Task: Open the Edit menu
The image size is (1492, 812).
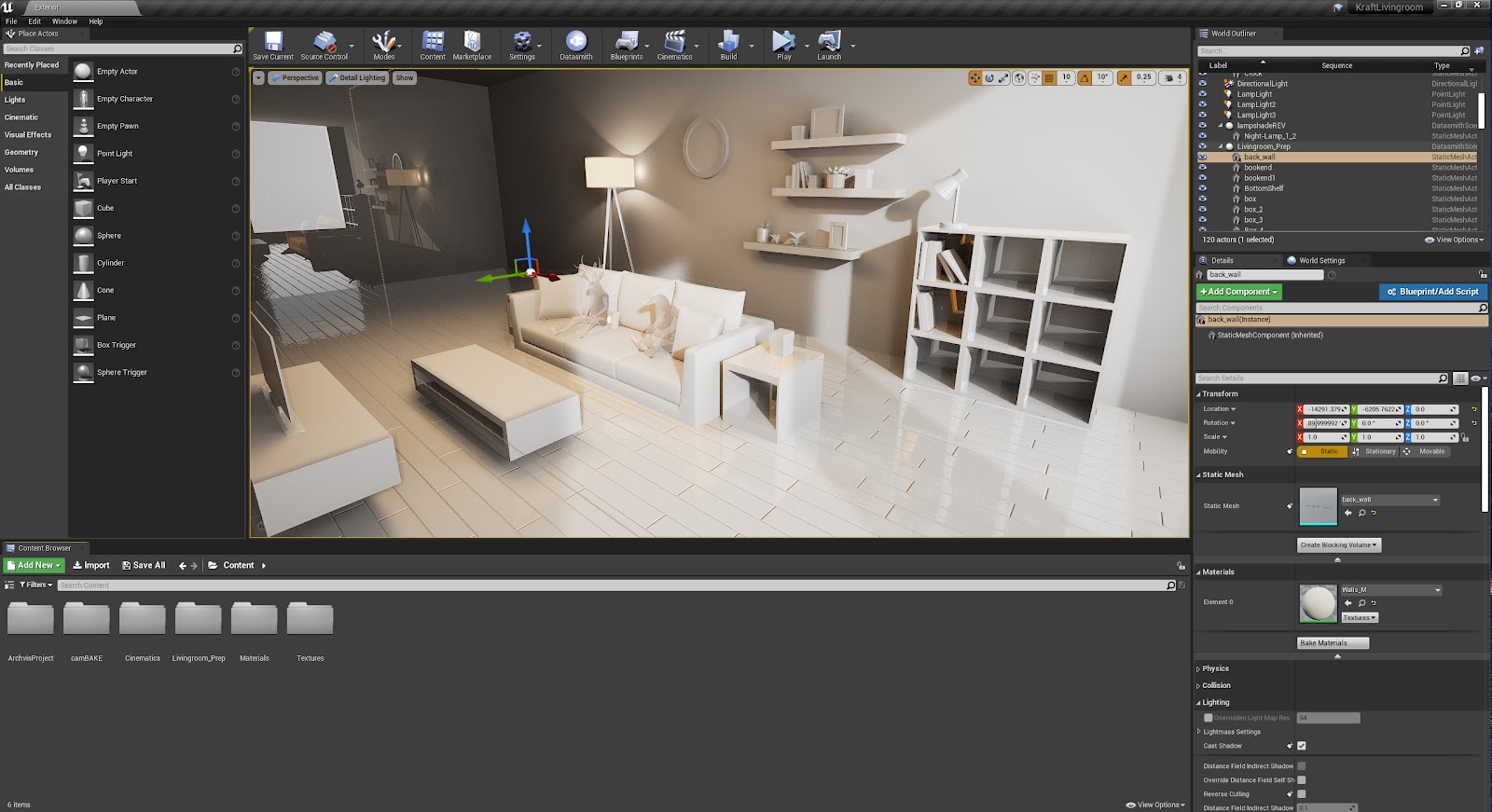Action: 35,21
